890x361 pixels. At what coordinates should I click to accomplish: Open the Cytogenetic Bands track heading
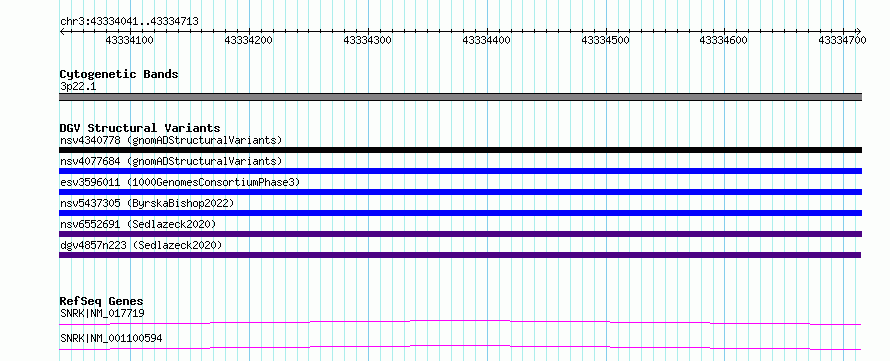tap(119, 74)
